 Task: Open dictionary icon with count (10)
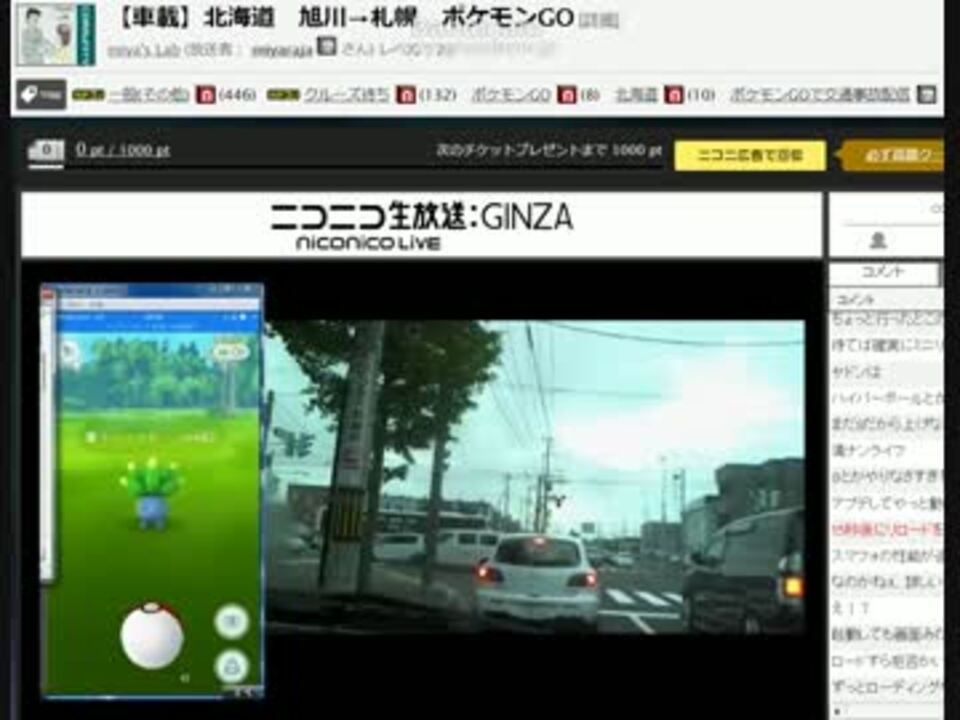click(673, 95)
